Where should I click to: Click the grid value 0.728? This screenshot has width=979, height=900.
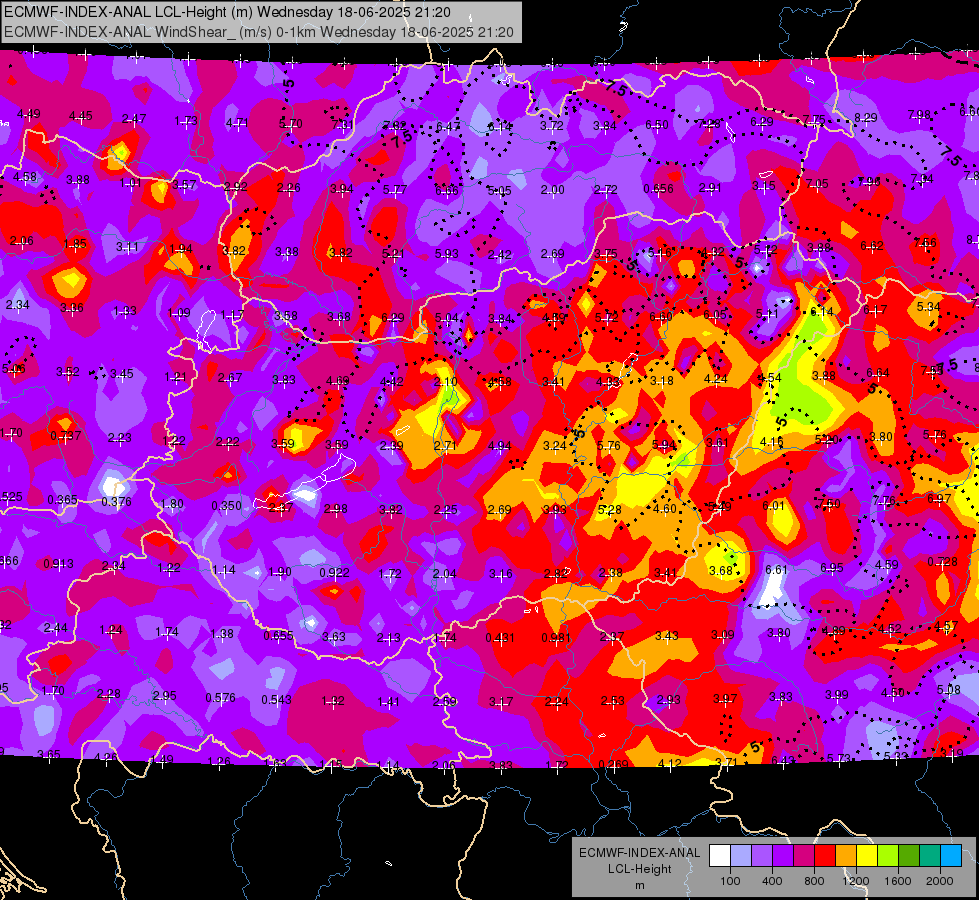(x=942, y=561)
